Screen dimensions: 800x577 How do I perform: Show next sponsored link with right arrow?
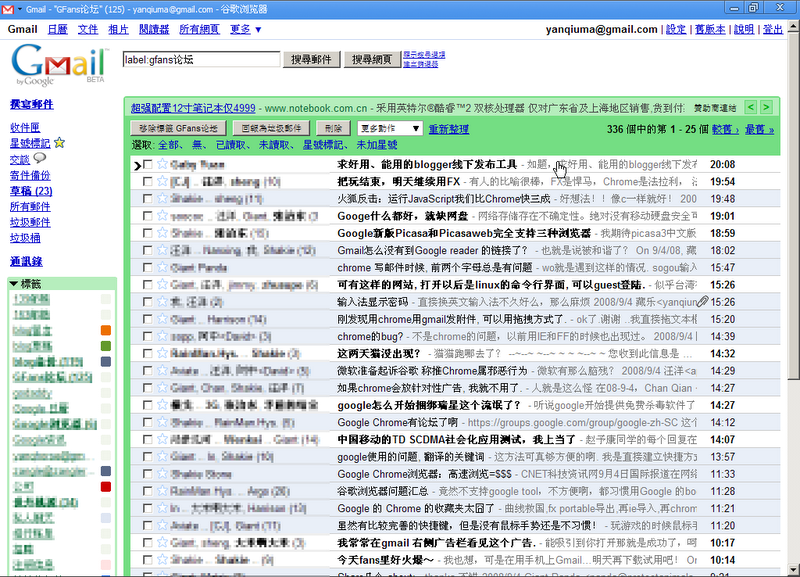766,107
